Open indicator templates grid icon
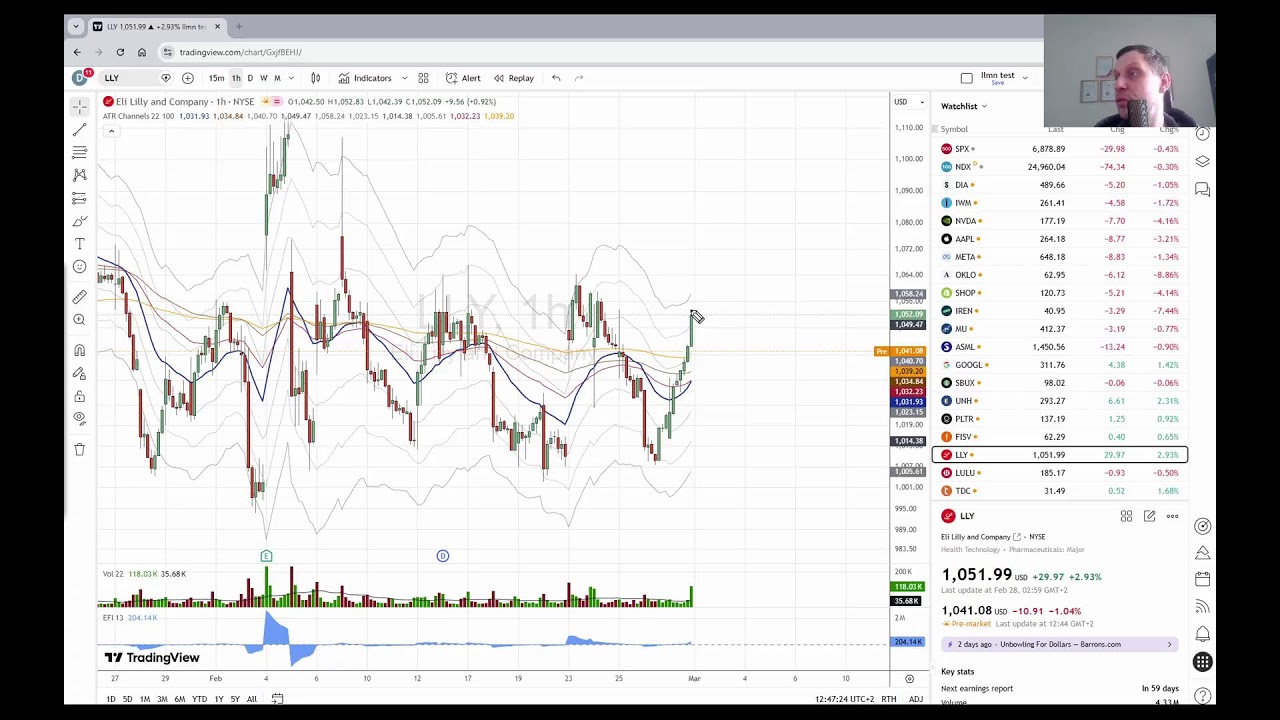 tap(423, 78)
